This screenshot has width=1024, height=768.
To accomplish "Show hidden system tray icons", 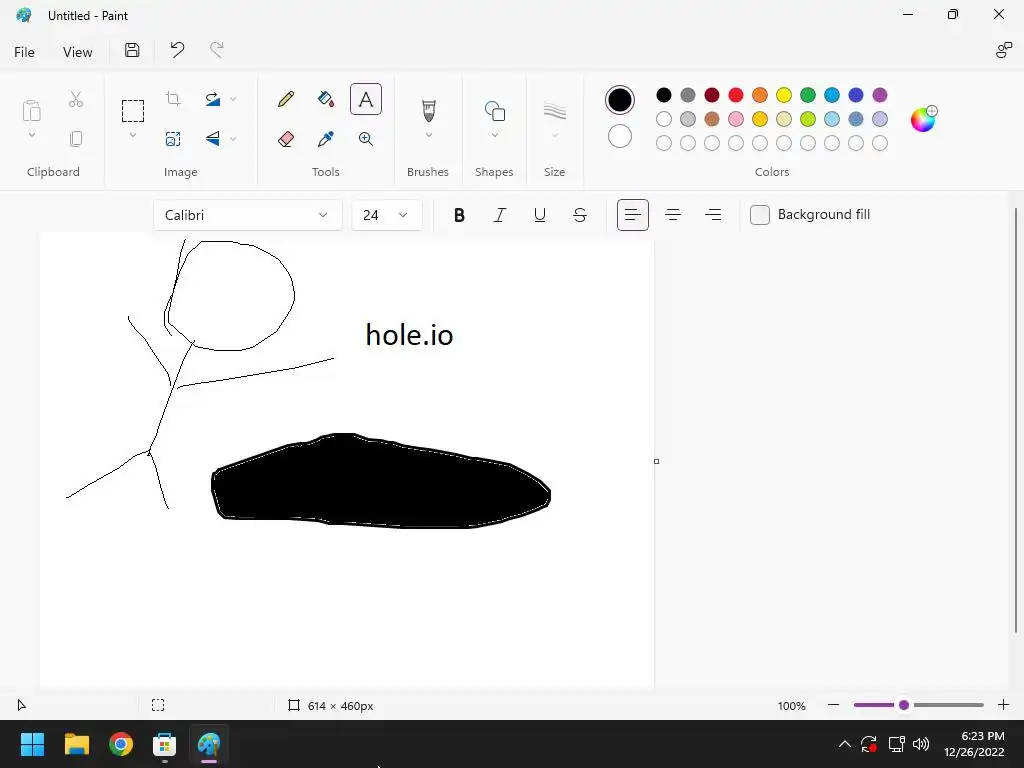I will (x=844, y=744).
